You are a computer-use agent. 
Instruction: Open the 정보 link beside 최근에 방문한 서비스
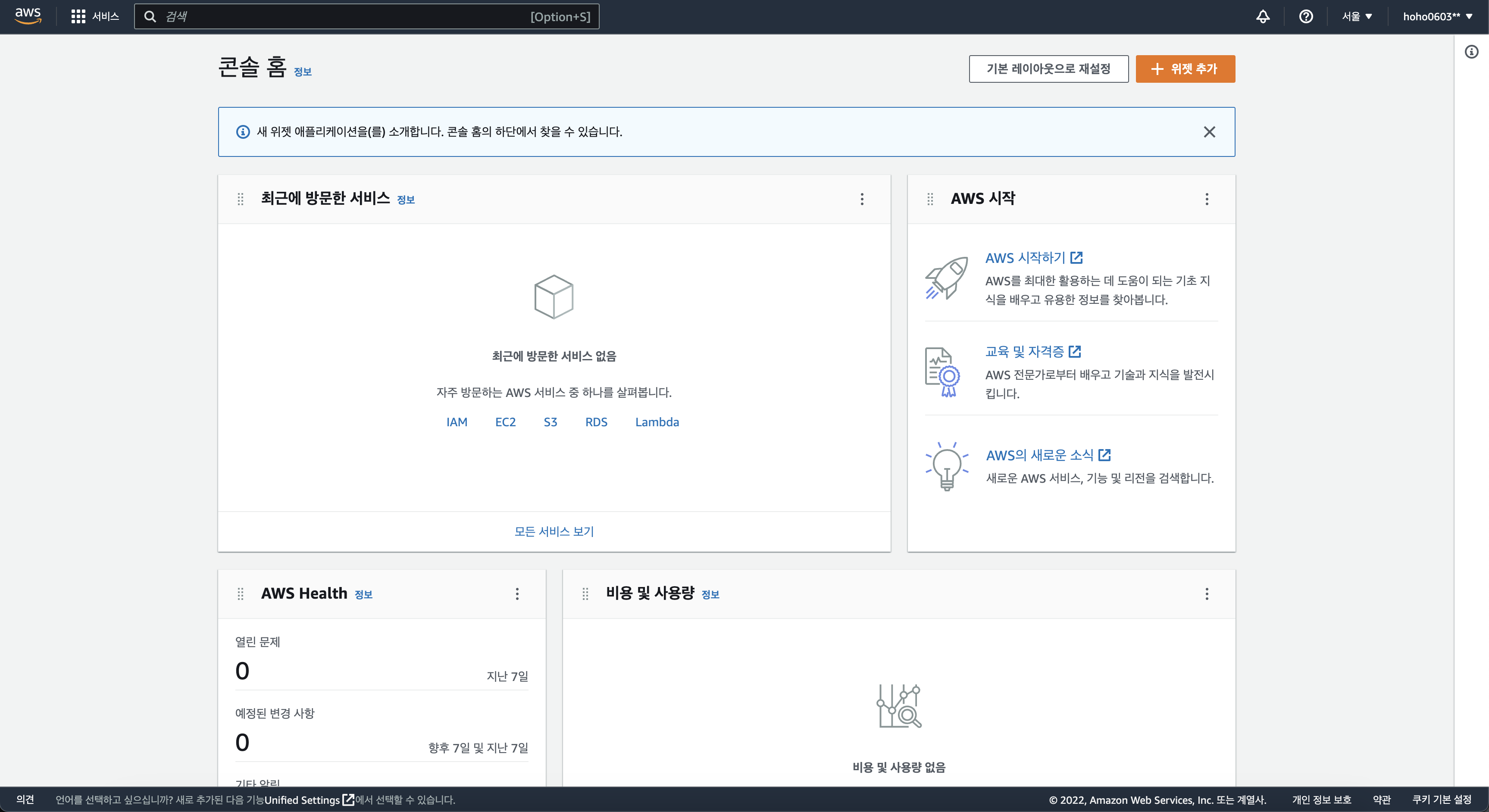coord(406,200)
